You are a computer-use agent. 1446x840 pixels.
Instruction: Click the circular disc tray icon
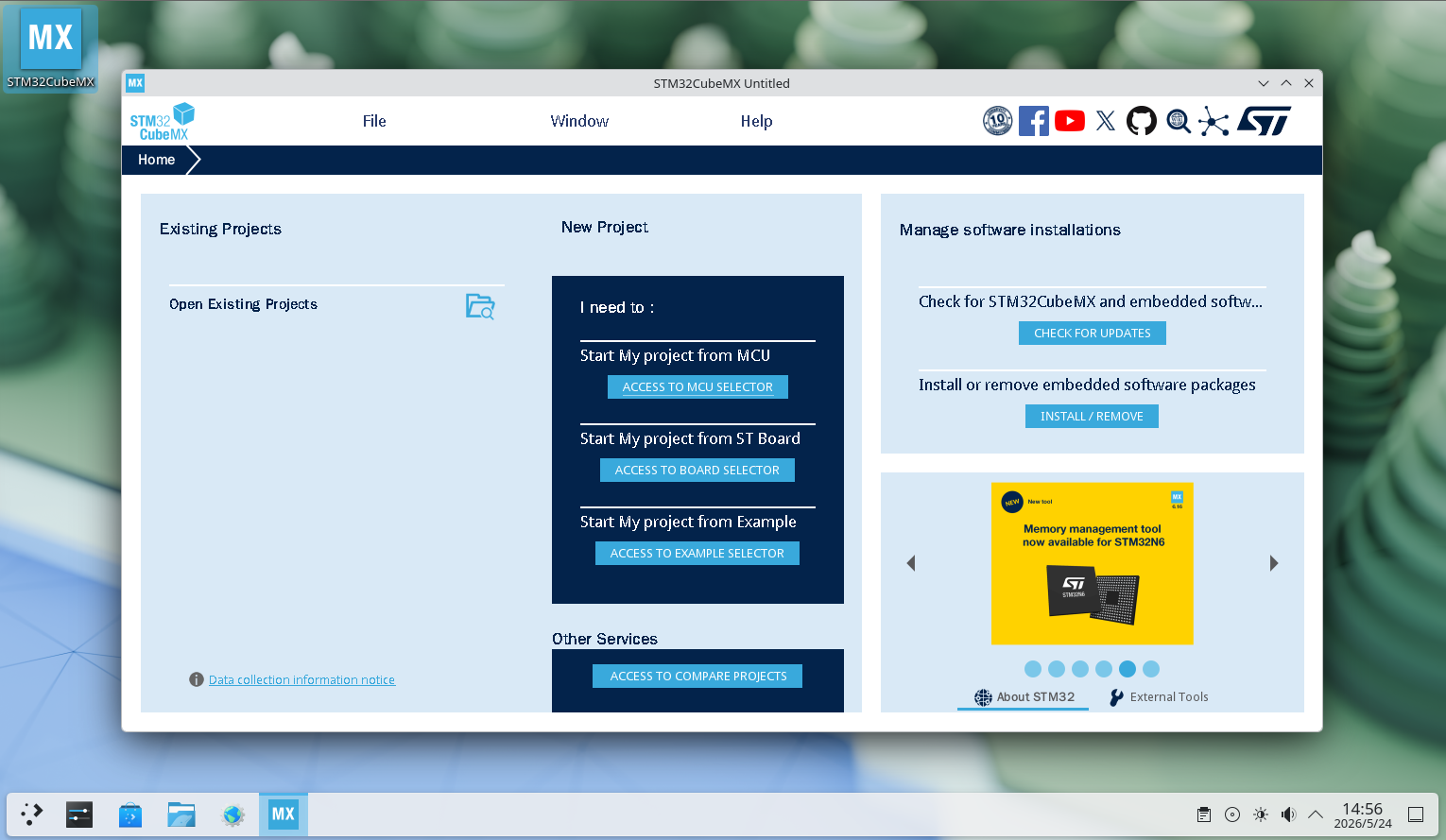tap(1232, 814)
